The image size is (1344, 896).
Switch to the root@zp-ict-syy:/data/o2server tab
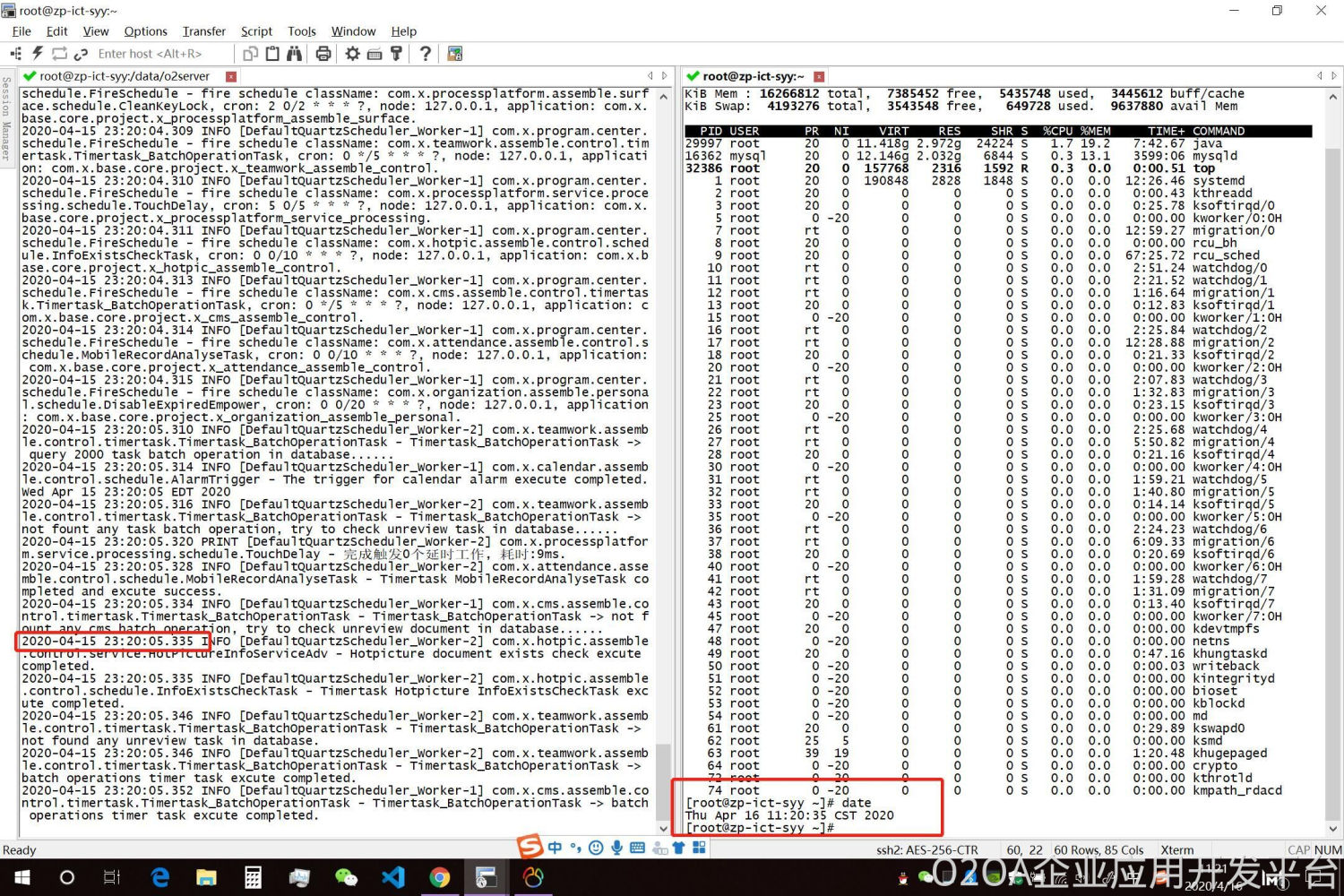coord(124,76)
